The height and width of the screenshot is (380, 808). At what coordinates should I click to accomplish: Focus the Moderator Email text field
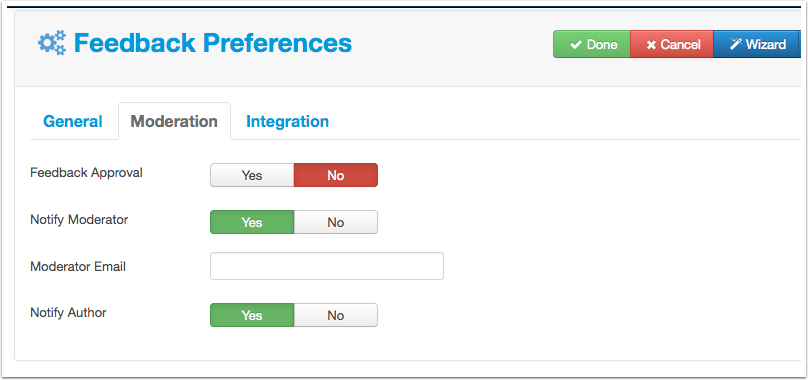(x=327, y=266)
